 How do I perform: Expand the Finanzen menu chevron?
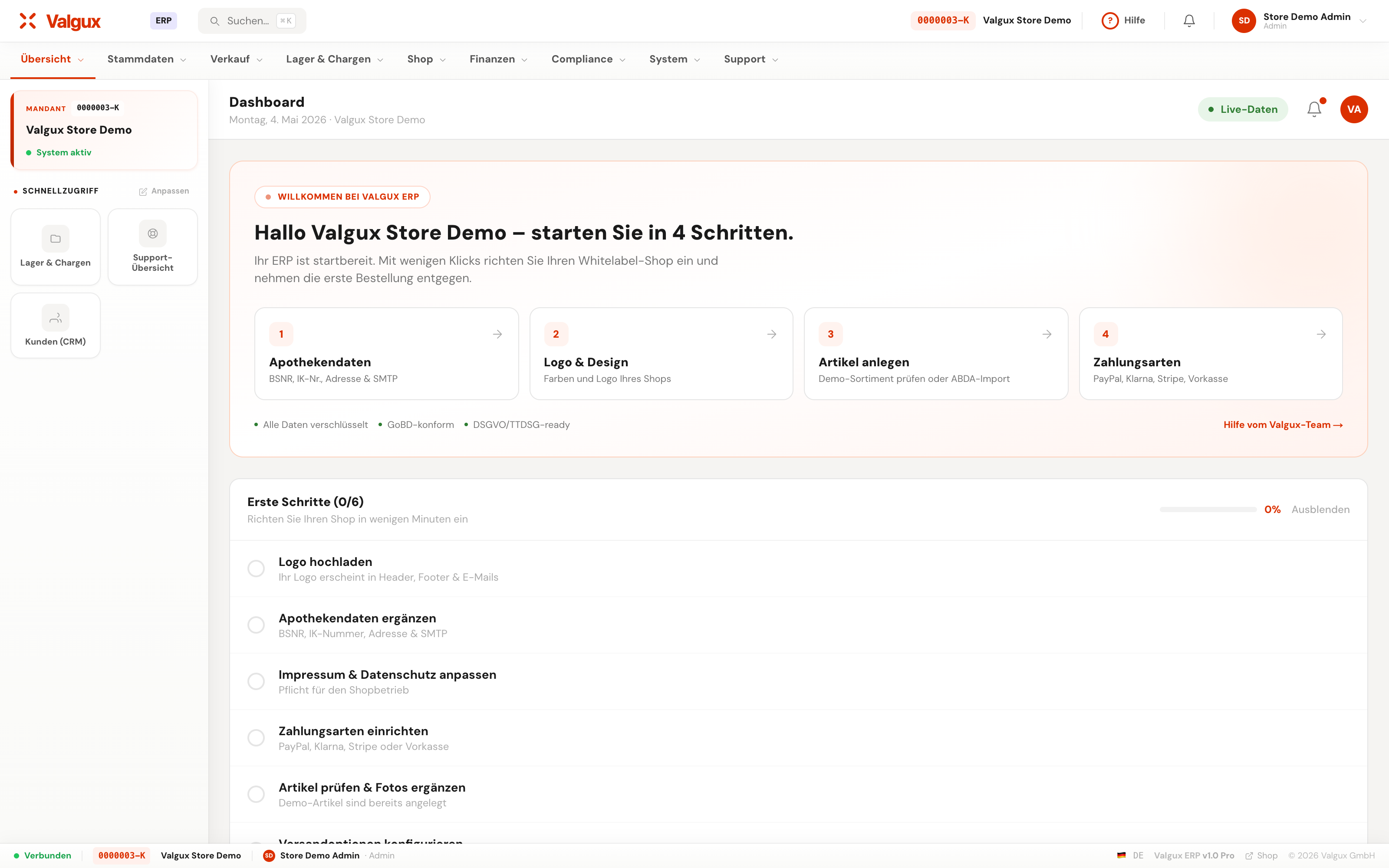(524, 60)
